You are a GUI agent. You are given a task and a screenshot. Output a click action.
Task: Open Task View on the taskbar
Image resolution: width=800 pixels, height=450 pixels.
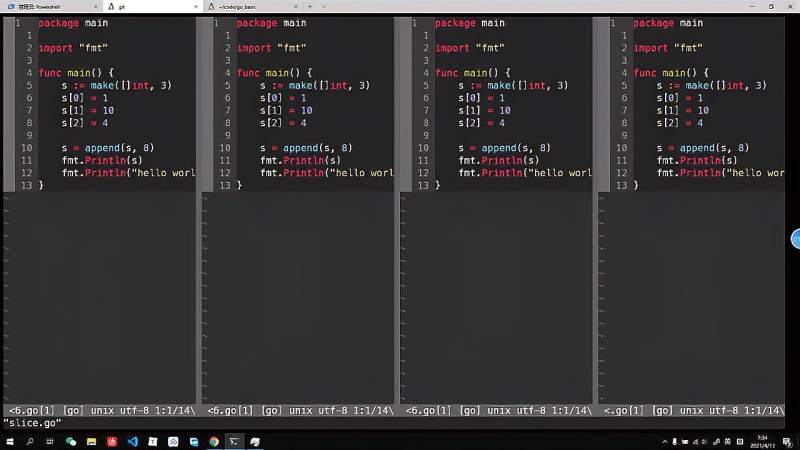50,442
